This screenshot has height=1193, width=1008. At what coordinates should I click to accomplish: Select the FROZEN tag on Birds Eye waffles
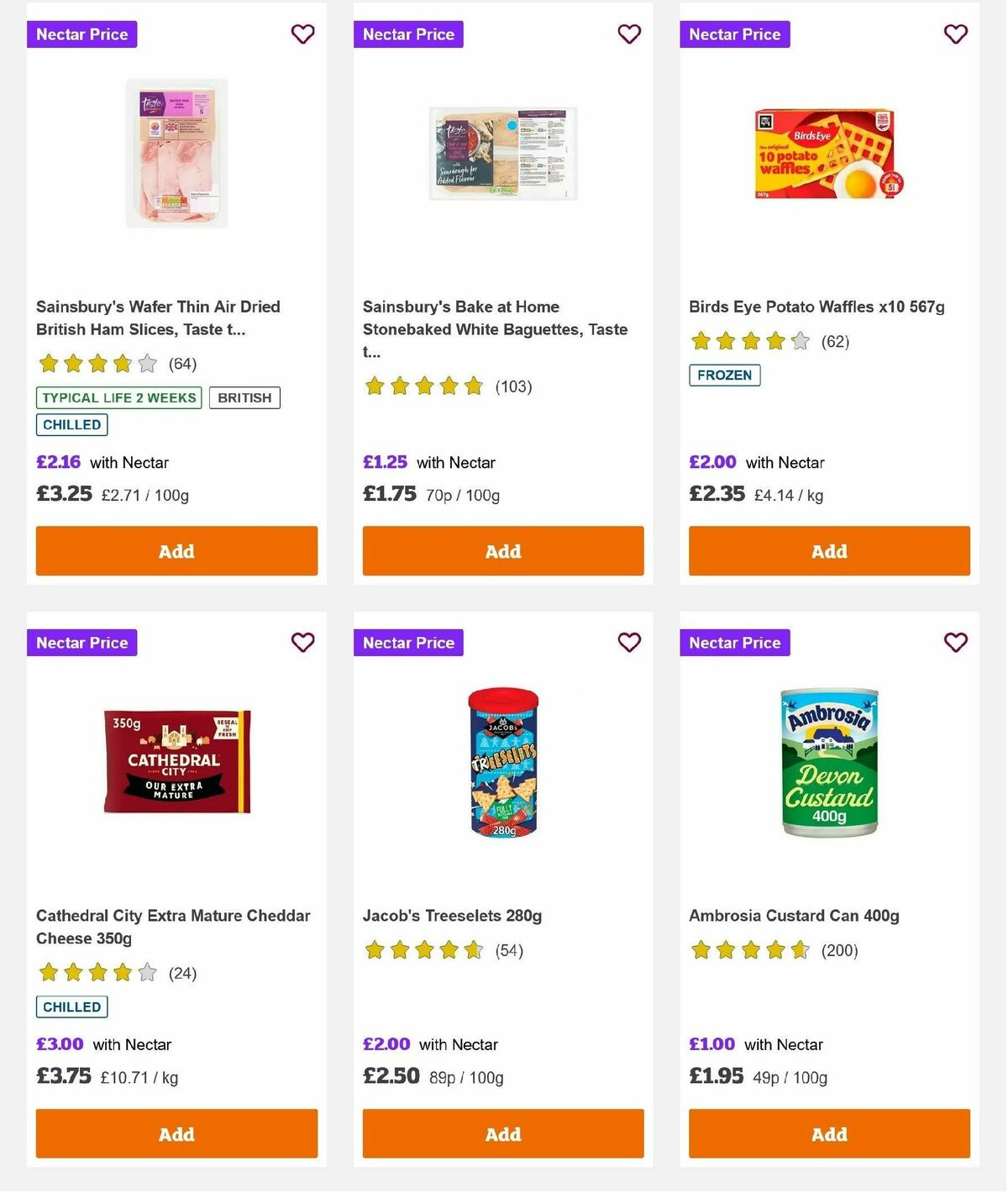(724, 376)
